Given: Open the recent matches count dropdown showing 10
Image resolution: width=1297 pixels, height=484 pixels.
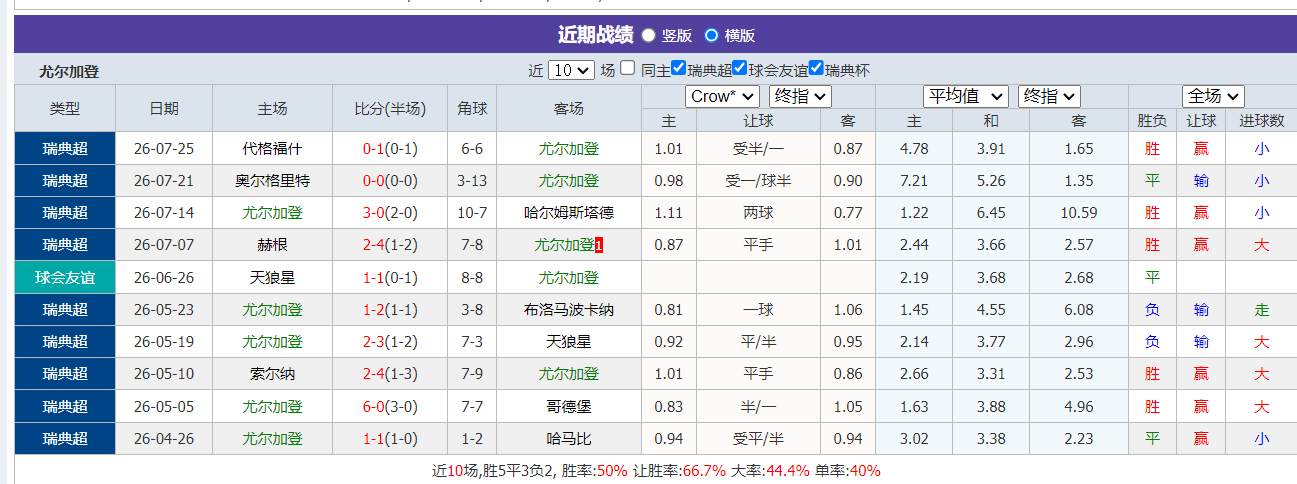Looking at the screenshot, I should click(x=572, y=70).
